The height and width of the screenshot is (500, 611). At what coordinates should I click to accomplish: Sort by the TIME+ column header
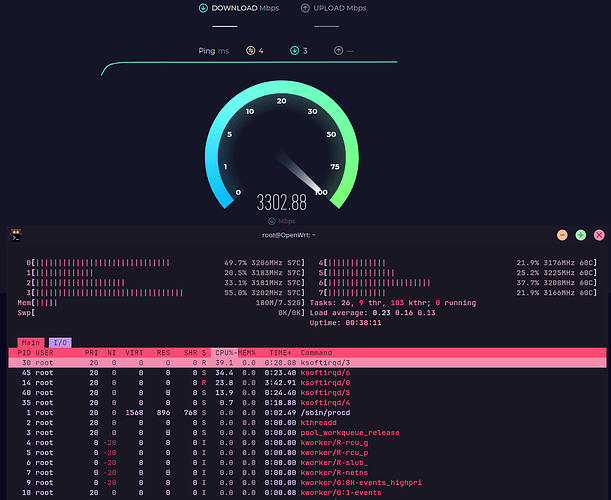pyautogui.click(x=280, y=353)
